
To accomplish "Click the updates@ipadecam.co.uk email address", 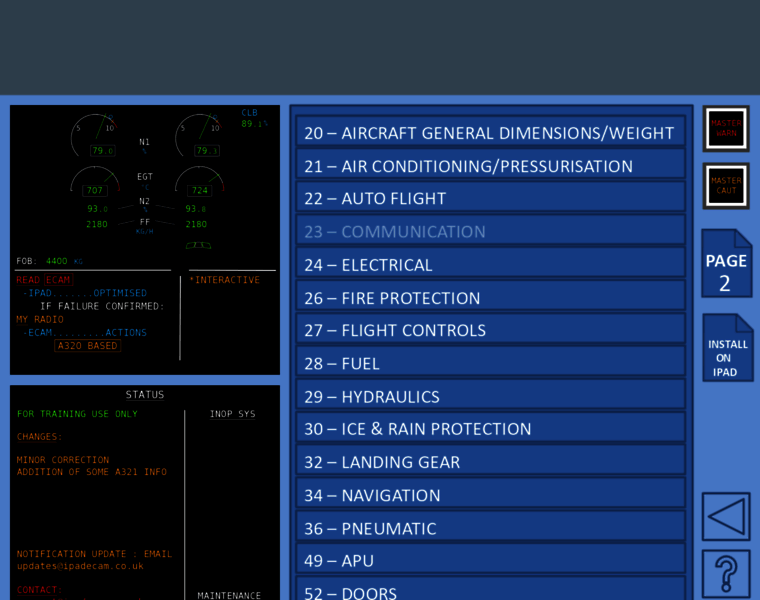I will (80, 566).
